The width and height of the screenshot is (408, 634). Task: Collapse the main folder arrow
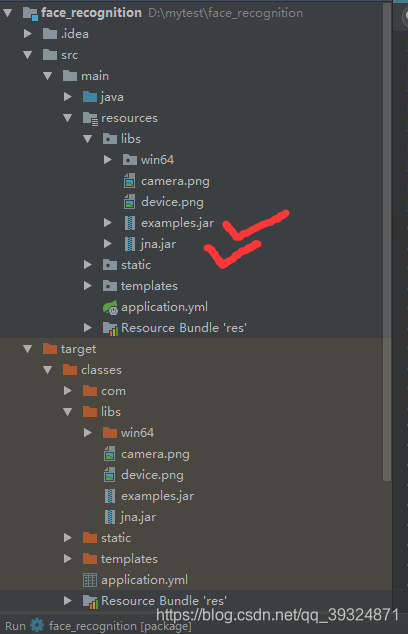48,76
